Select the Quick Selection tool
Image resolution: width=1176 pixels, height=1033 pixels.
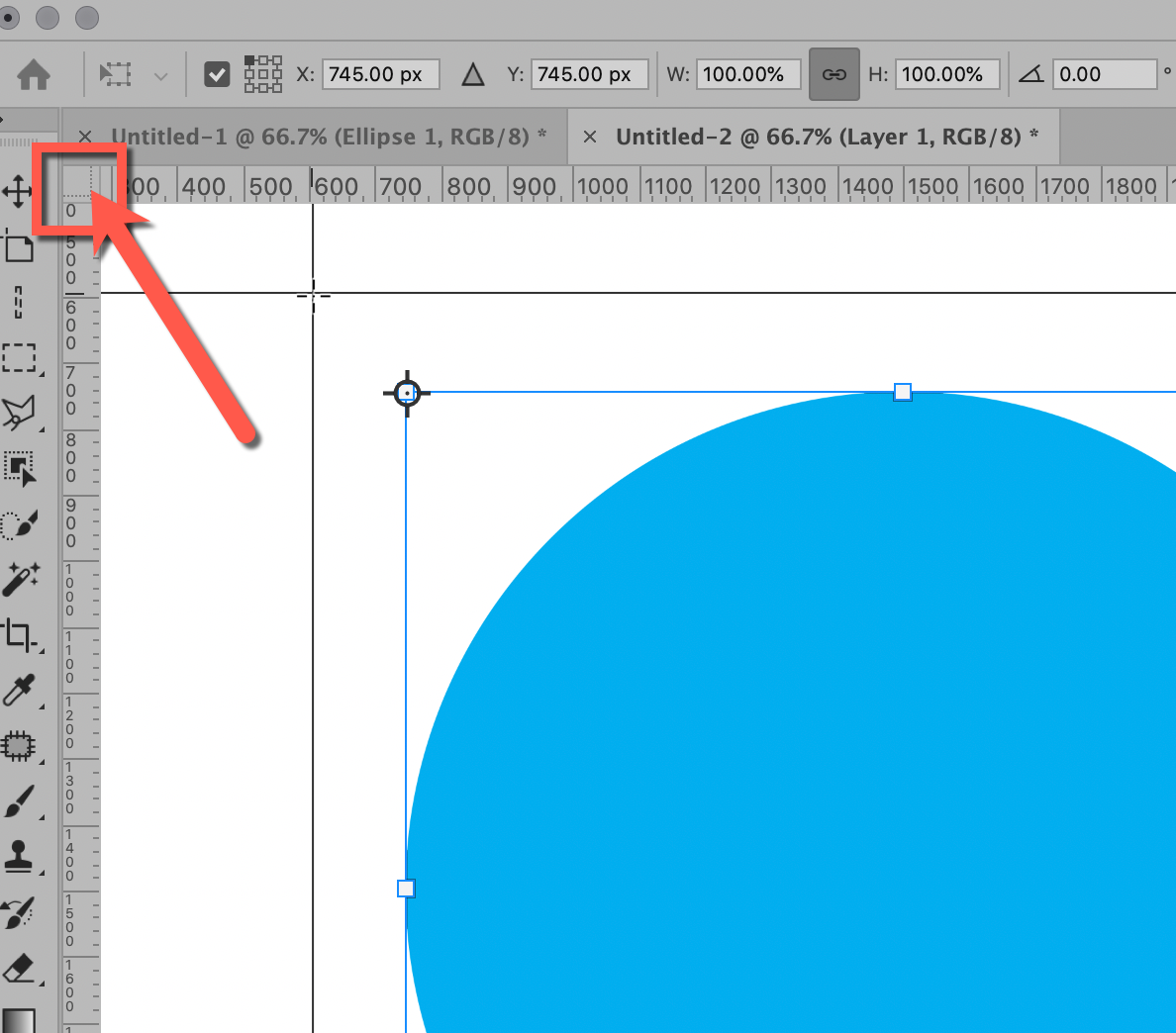tap(18, 524)
